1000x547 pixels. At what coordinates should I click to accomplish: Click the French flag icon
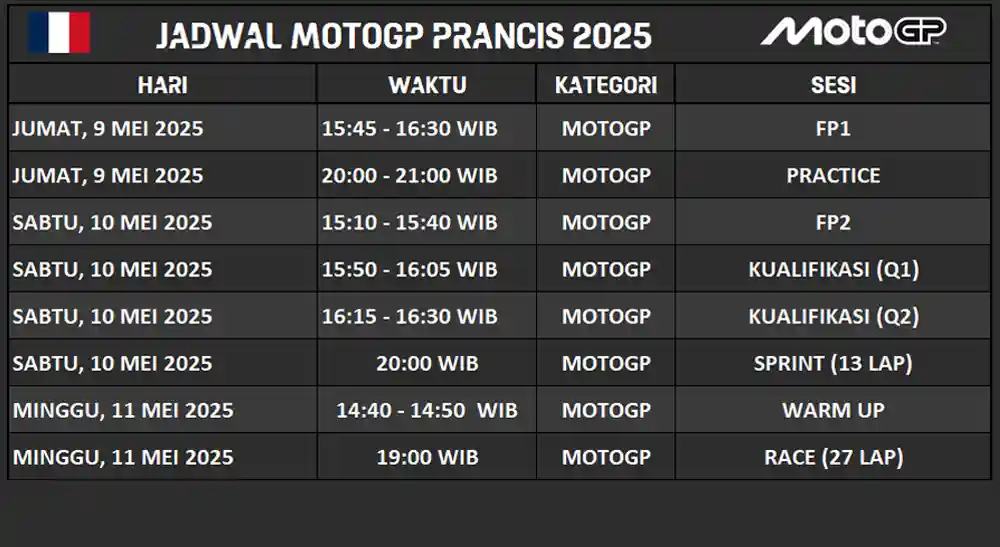coord(59,33)
